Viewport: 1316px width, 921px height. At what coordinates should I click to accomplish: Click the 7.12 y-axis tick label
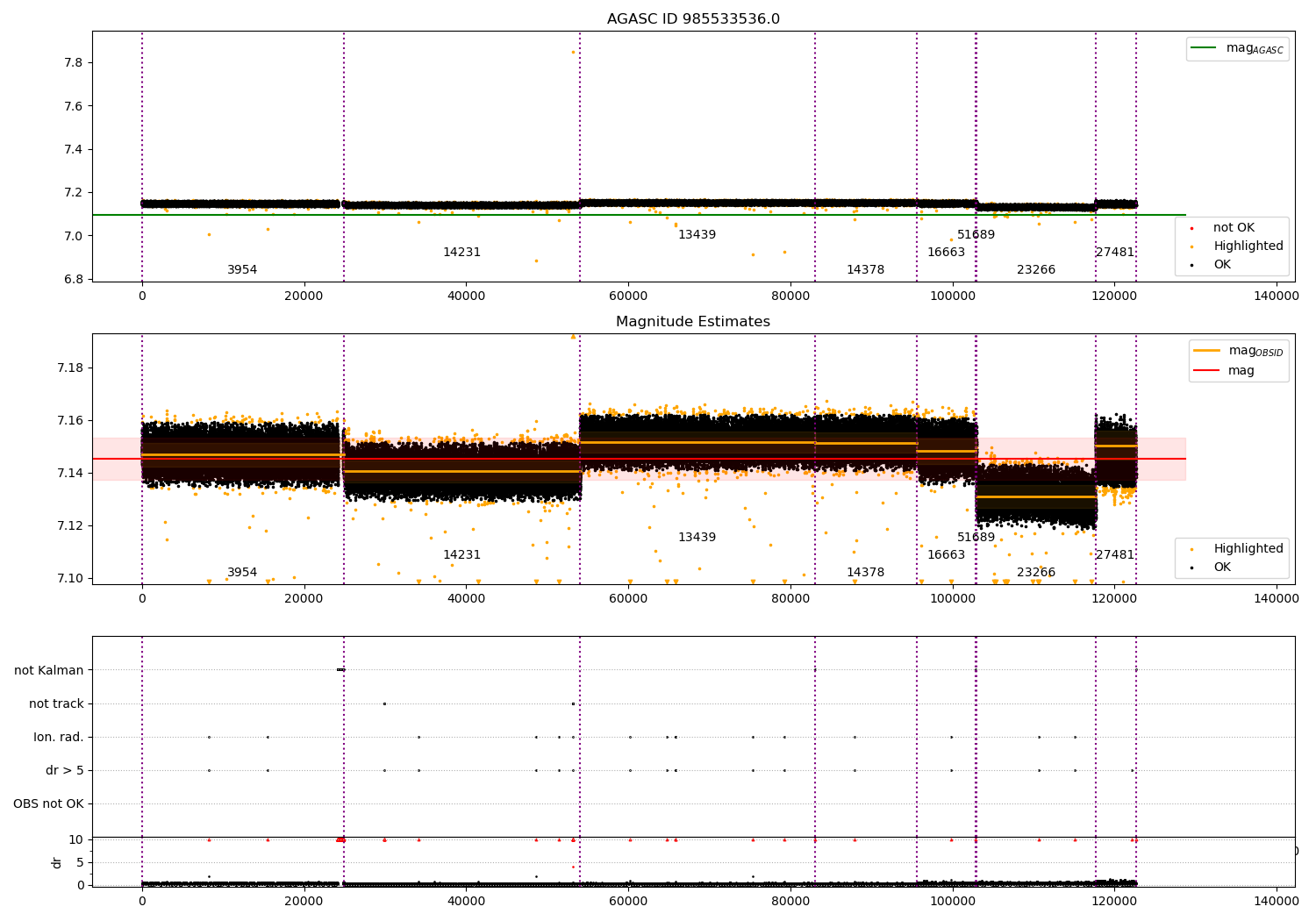pos(70,526)
